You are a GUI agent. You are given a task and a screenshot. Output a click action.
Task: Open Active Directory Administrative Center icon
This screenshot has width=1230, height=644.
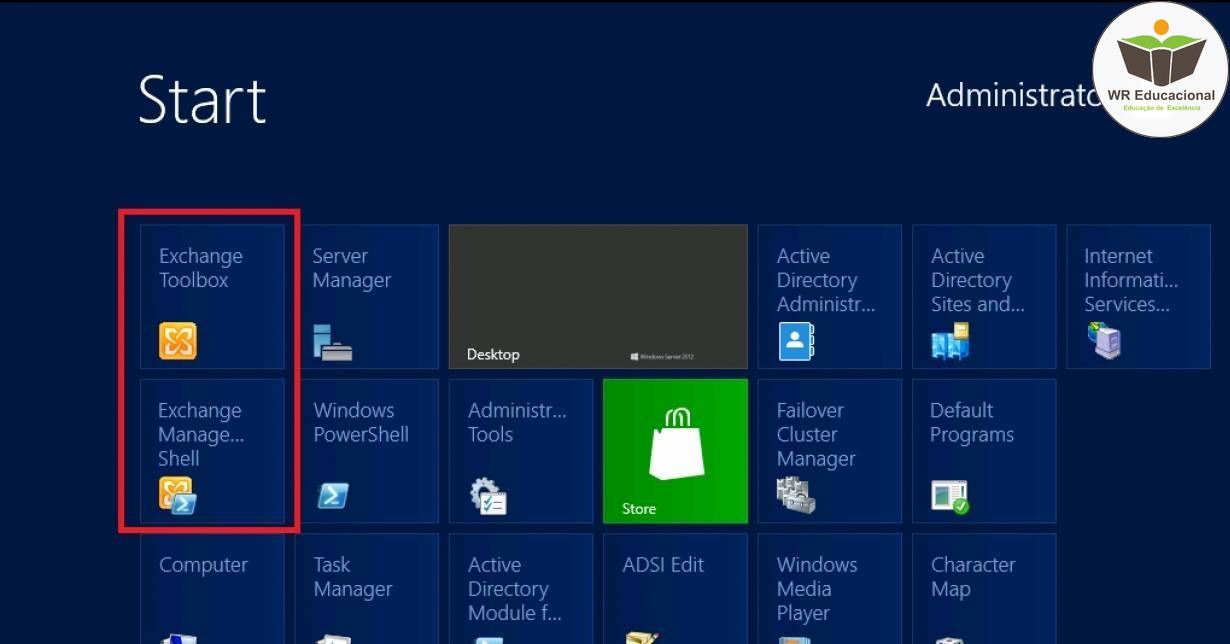coord(796,341)
